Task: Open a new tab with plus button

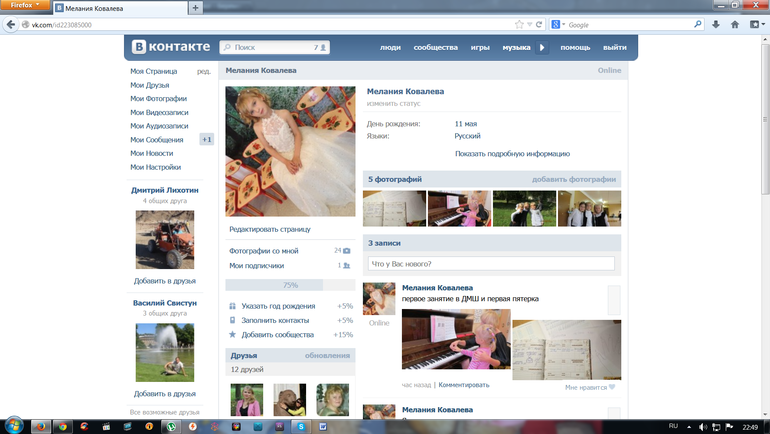Action: click(195, 8)
